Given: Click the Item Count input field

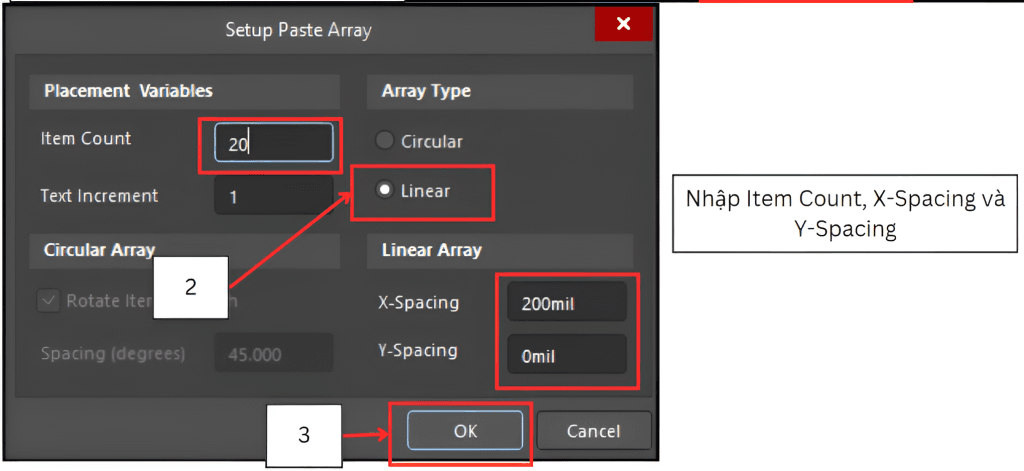Looking at the screenshot, I should click(x=273, y=143).
